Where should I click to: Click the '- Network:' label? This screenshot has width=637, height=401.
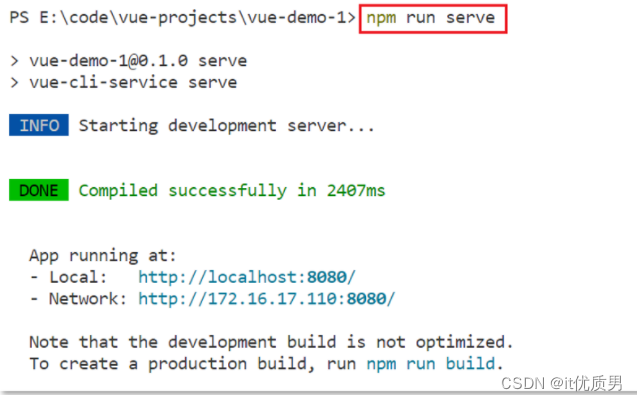[78, 299]
